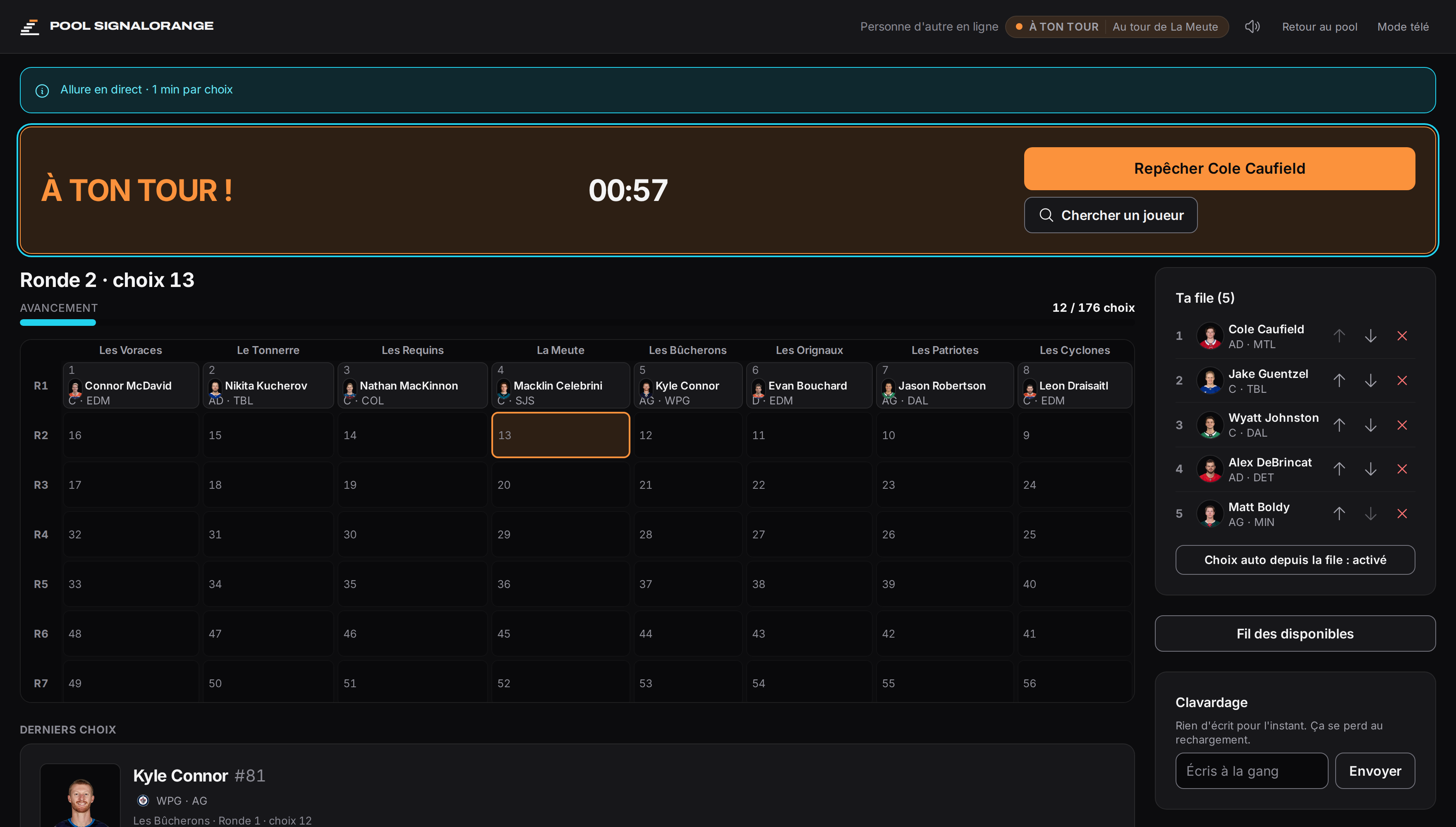Draft Cole Caufield with orange button

pos(1219,169)
